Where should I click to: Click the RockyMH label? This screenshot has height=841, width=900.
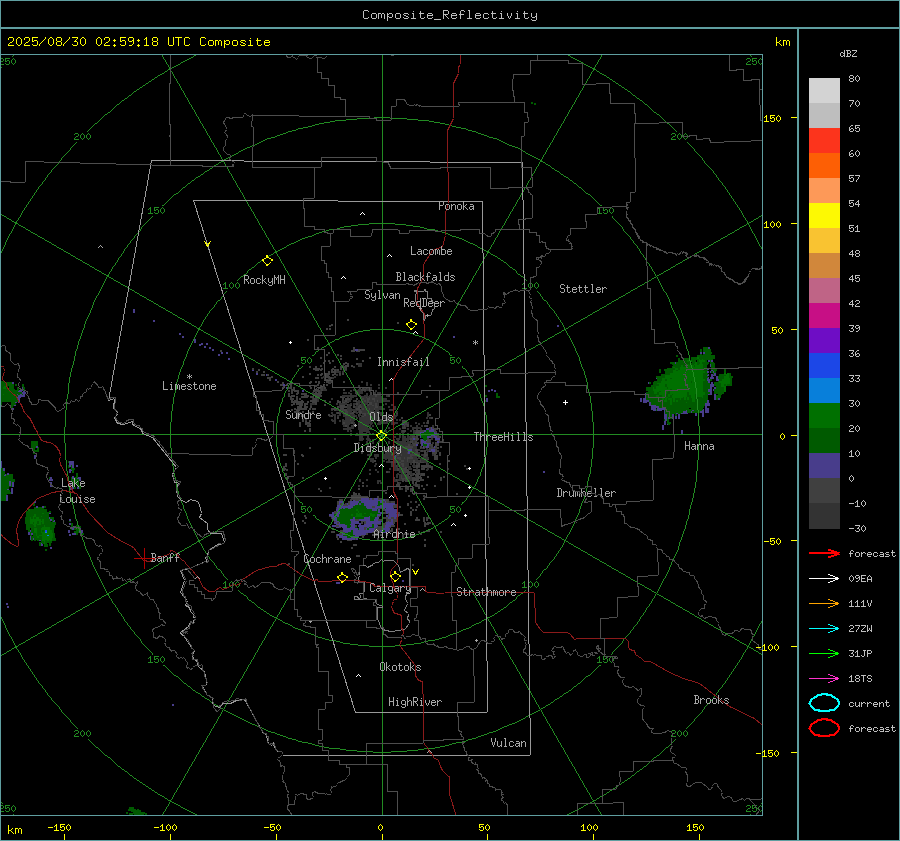pyautogui.click(x=264, y=280)
